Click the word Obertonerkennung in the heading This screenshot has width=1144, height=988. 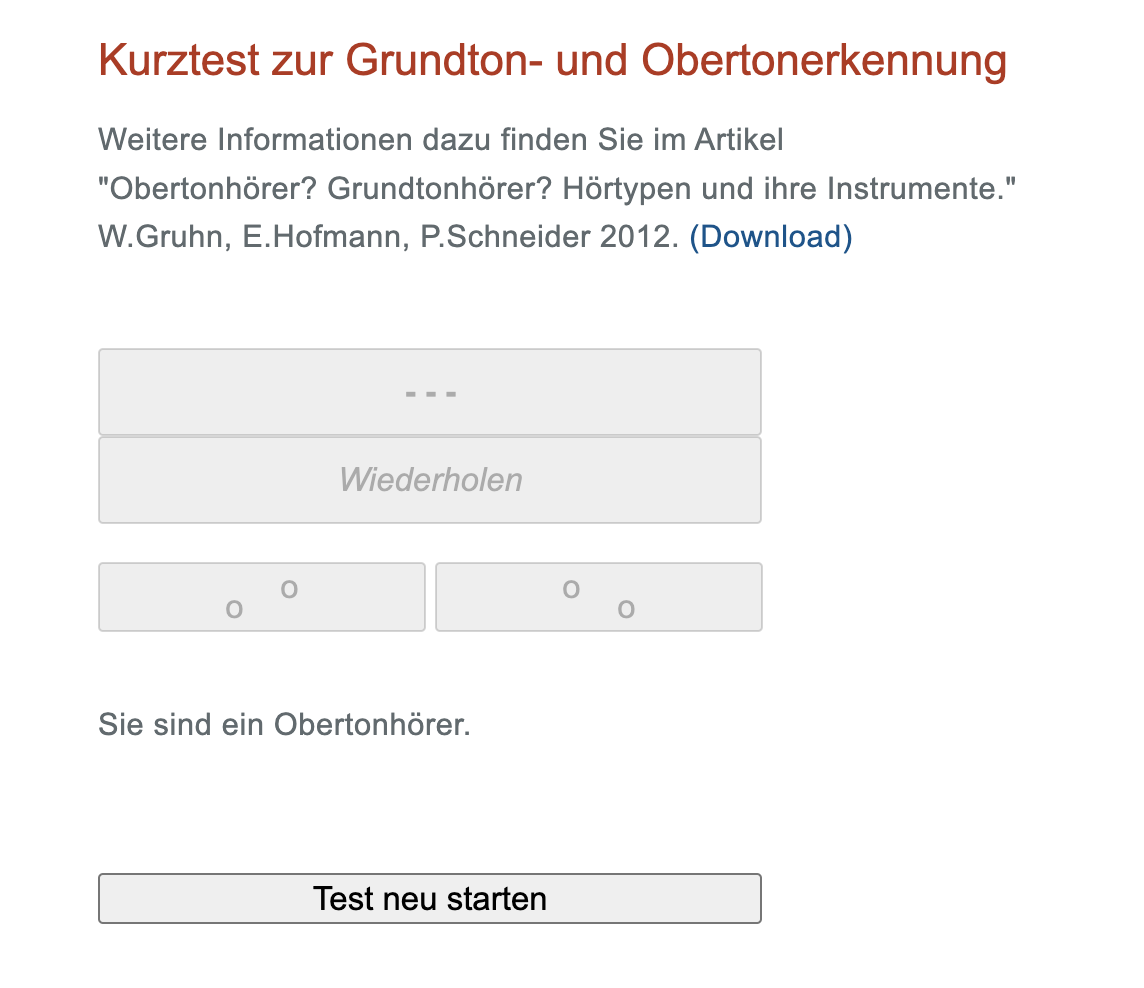(x=824, y=62)
